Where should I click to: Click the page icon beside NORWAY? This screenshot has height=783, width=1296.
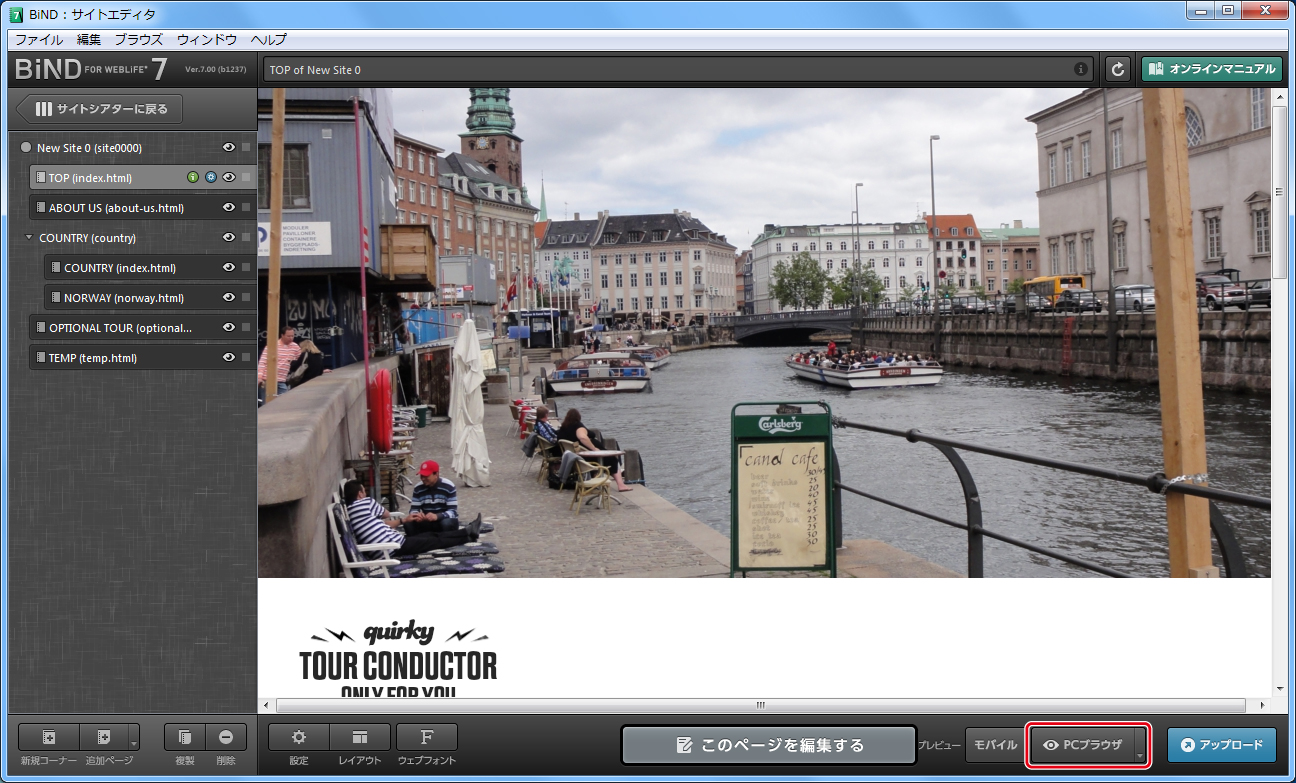pos(55,298)
